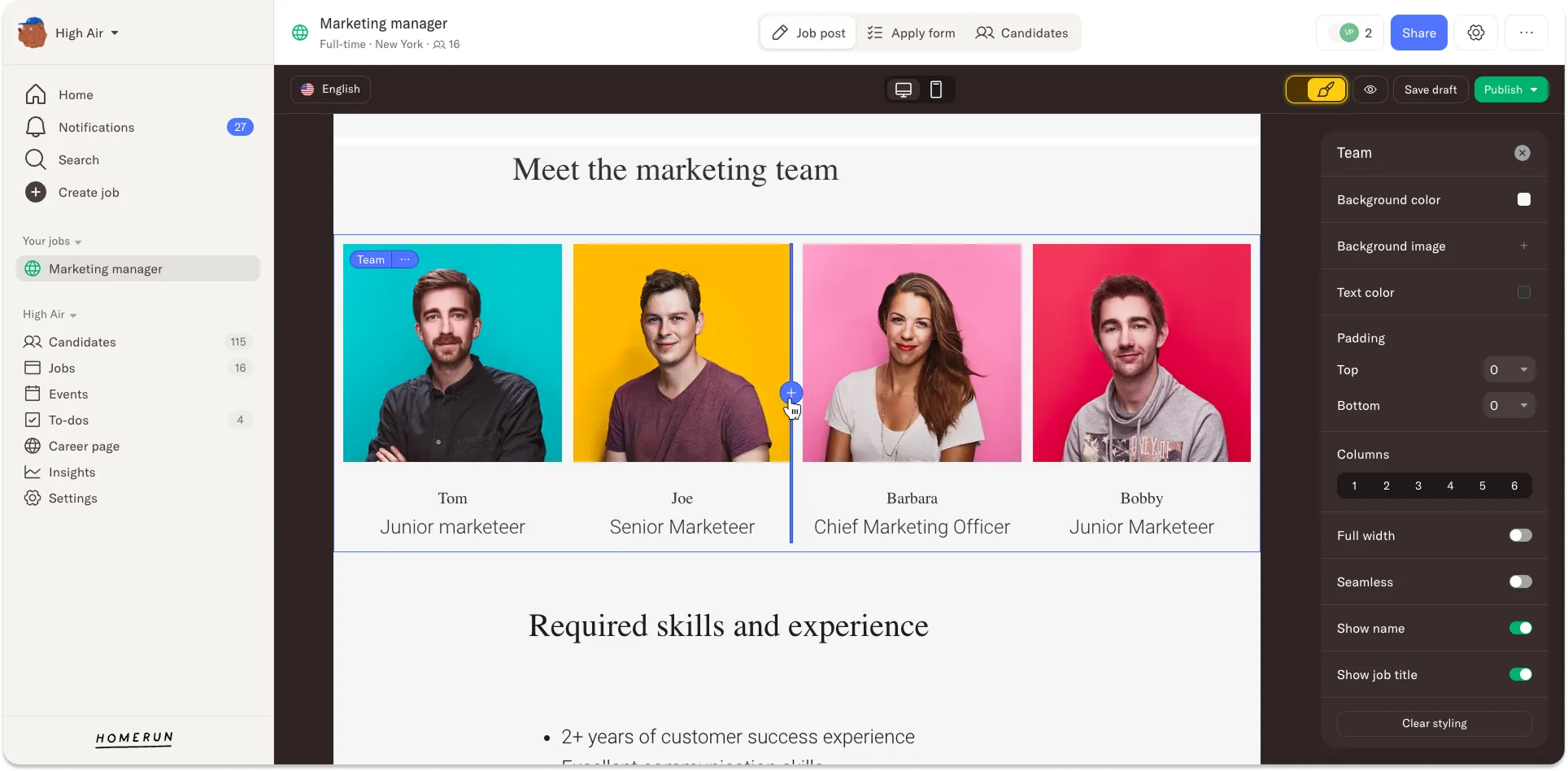Screen dimensions: 1568x771
Task: Collapse the High Air section in sidebar
Action: pos(50,314)
